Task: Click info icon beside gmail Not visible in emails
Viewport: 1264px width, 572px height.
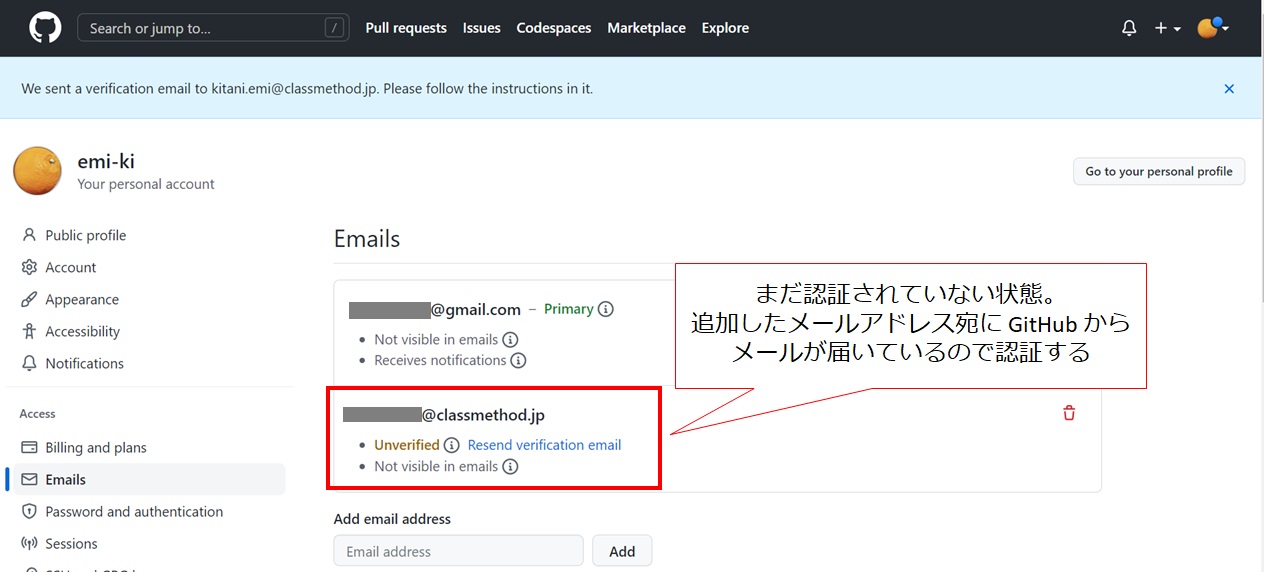Action: 510,339
